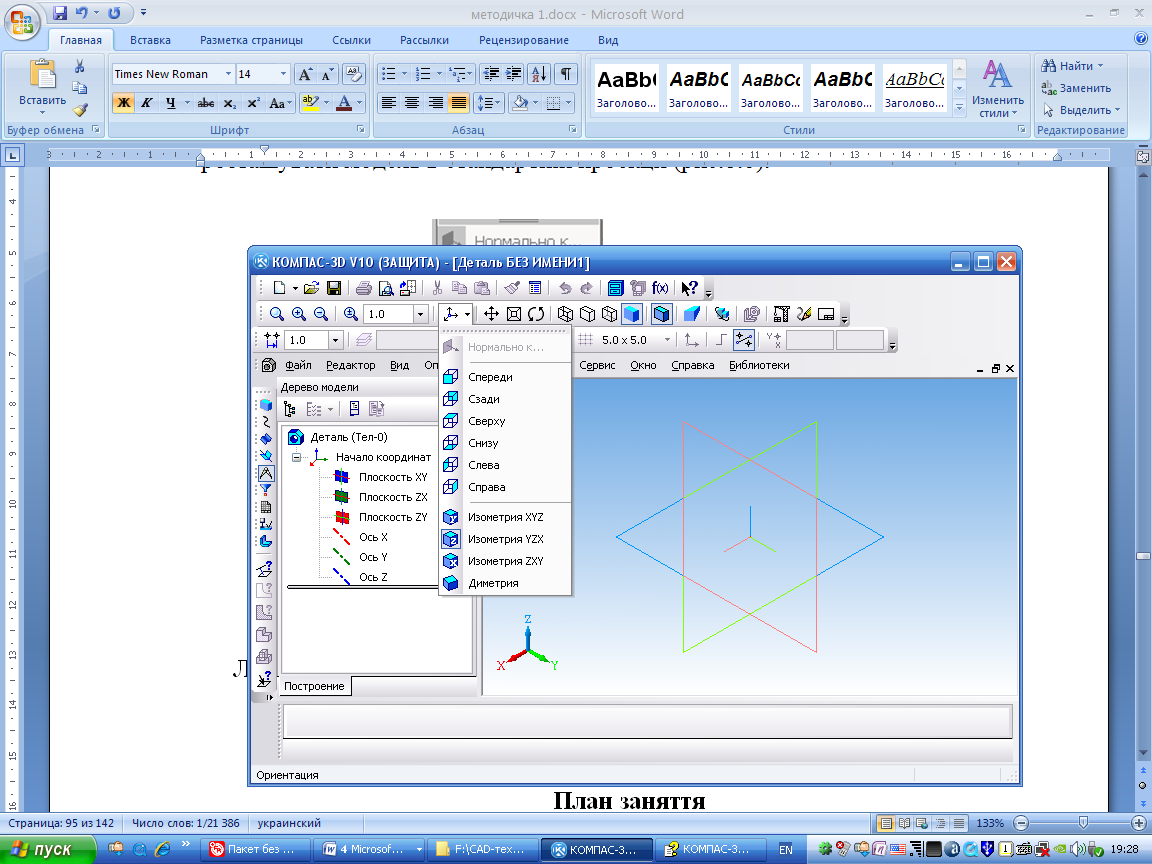Screen dimensions: 1152x864
Task: Open the line spacing dropdown
Action: tap(489, 103)
